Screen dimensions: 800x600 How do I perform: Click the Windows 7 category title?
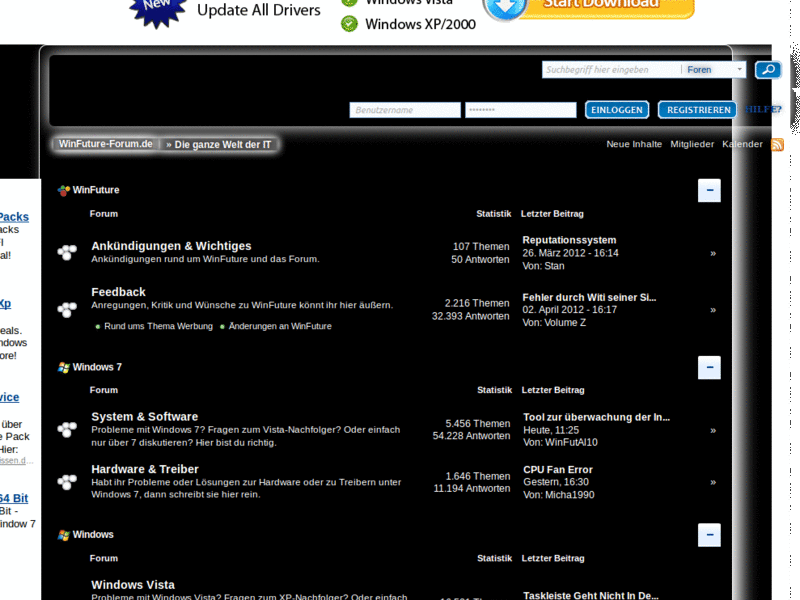click(97, 367)
